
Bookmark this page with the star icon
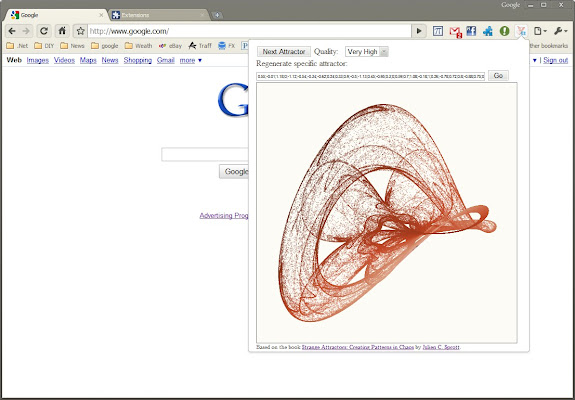81,31
